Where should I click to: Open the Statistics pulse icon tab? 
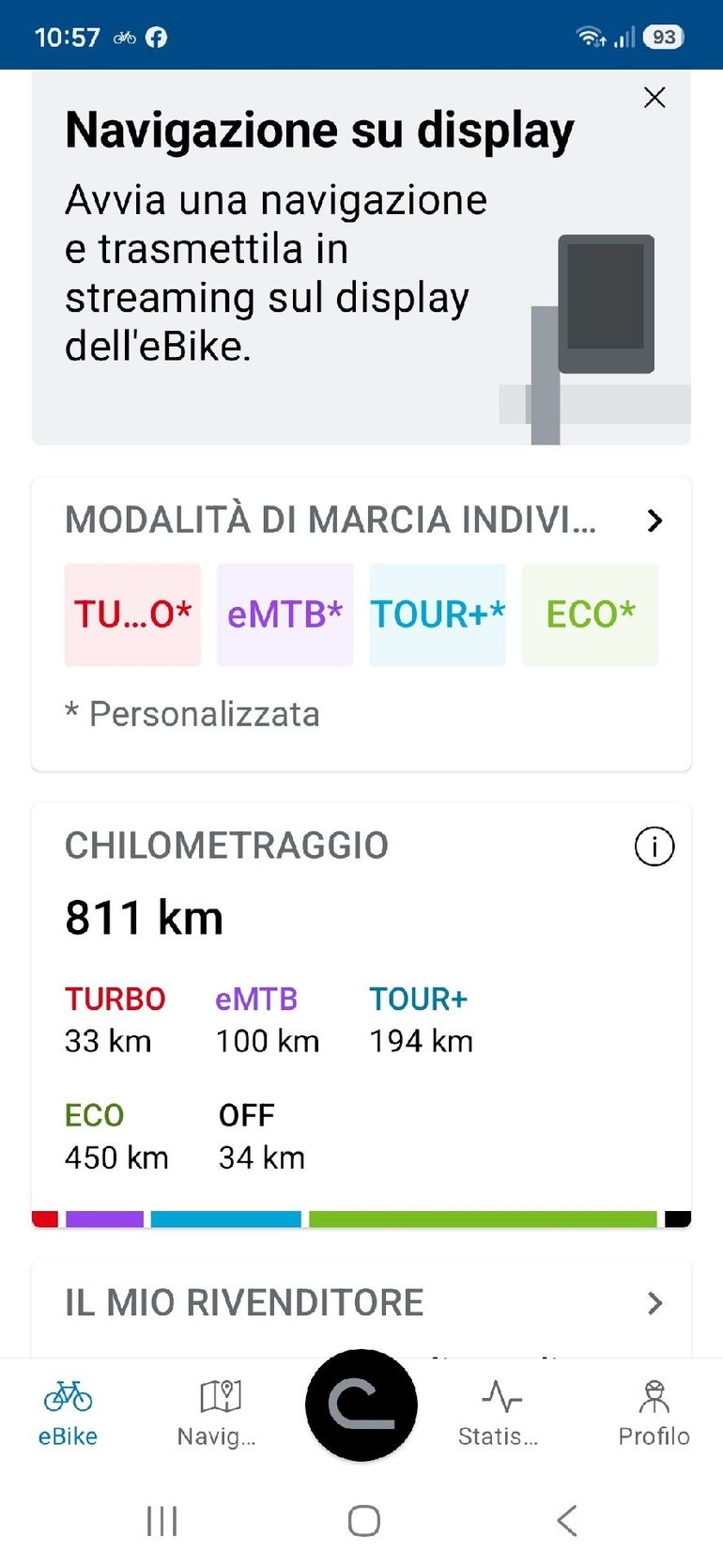pyautogui.click(x=501, y=1397)
